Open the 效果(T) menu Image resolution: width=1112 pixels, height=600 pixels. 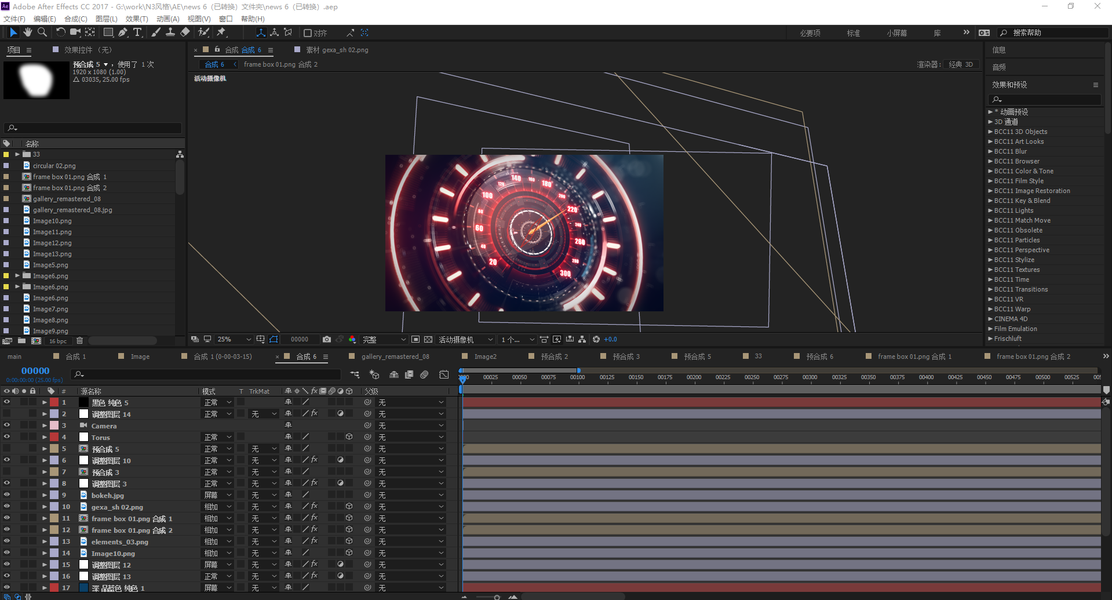[x=137, y=18]
